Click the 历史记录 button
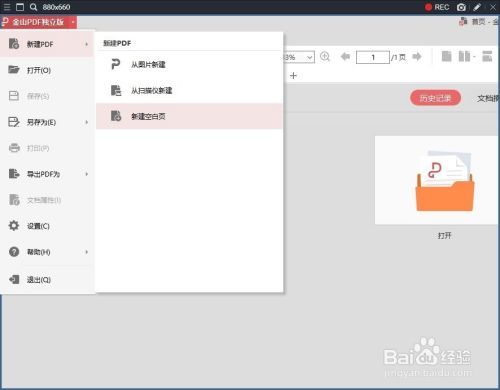 click(435, 98)
